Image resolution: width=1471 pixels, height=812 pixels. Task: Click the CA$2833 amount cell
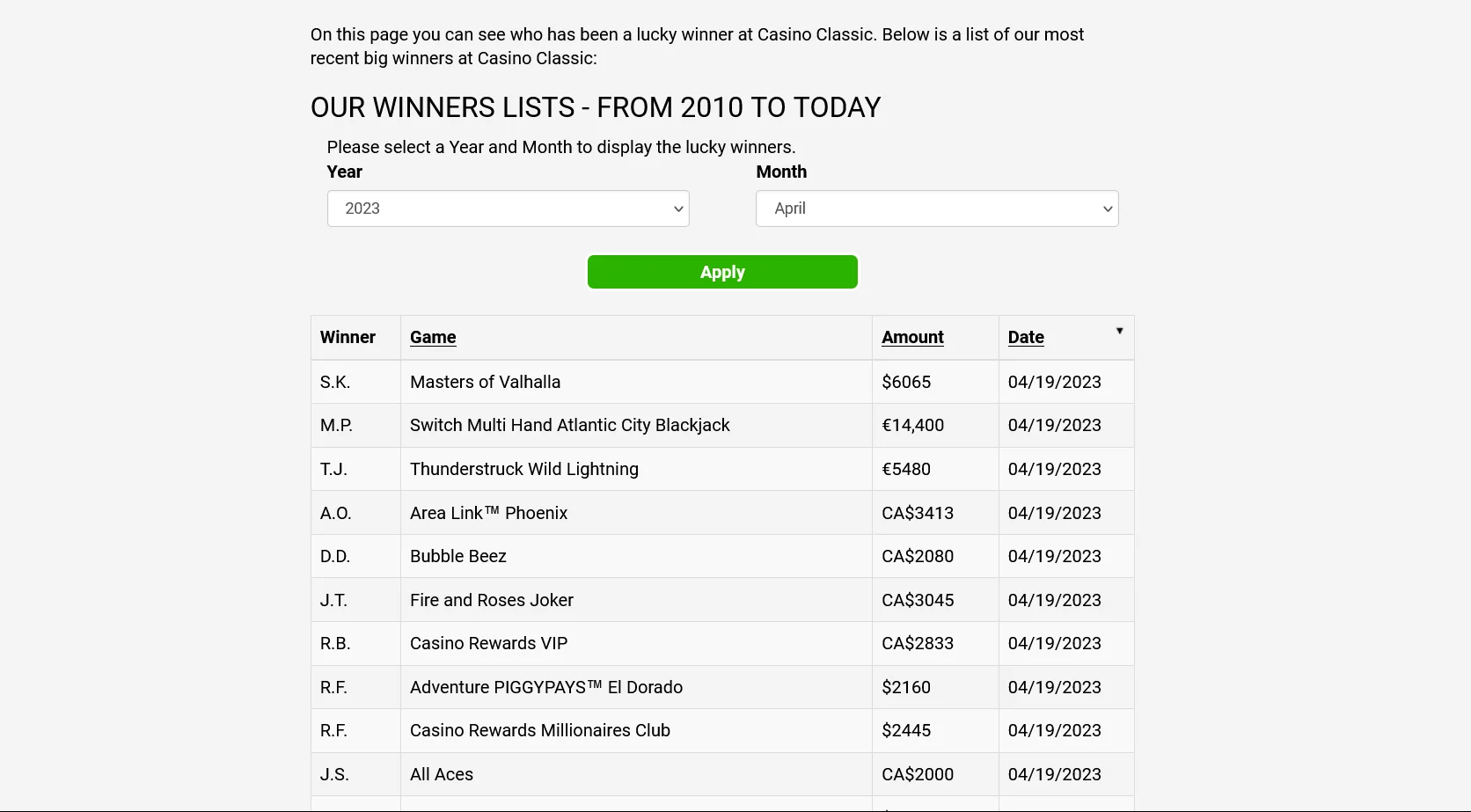pyautogui.click(x=935, y=643)
